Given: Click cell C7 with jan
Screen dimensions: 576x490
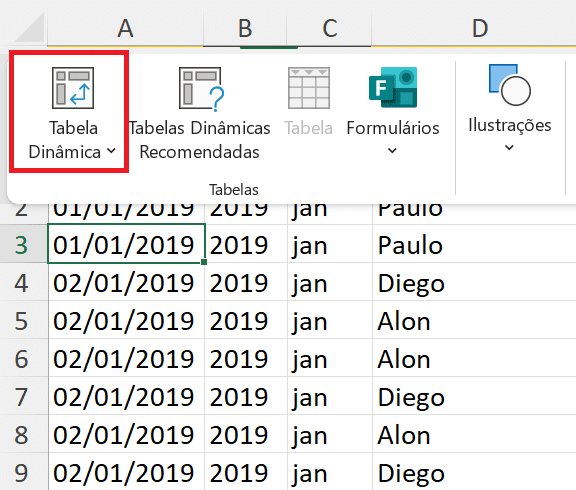Looking at the screenshot, I should tap(330, 397).
